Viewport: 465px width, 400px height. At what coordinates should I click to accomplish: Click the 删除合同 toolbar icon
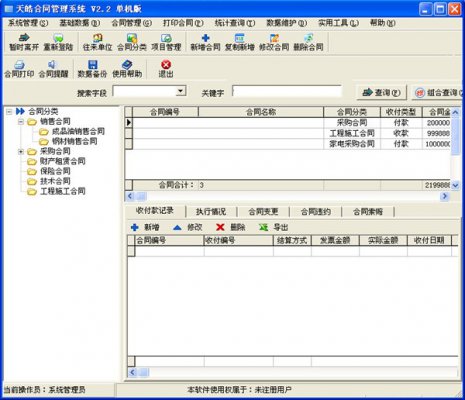tap(308, 38)
